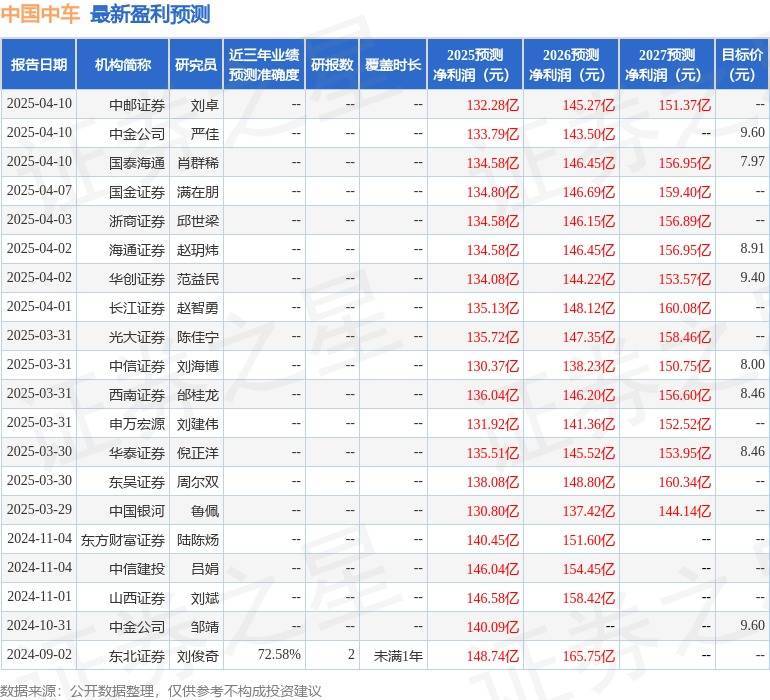Click 2026 profit value 165.75亿
Viewport: 770px width, 700px height.
(589, 655)
